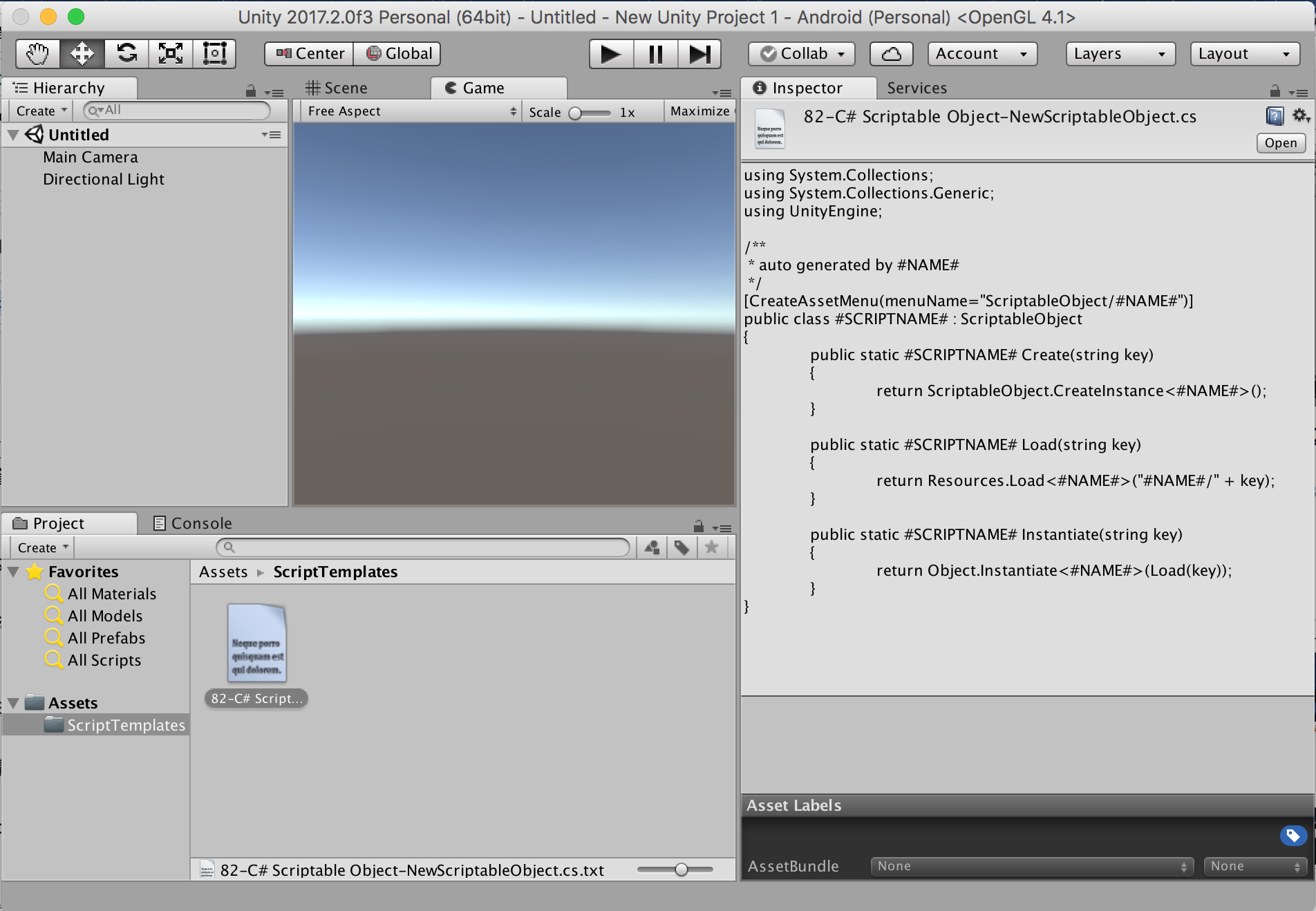Image resolution: width=1316 pixels, height=911 pixels.
Task: Toggle Maximize on Play
Action: click(700, 111)
